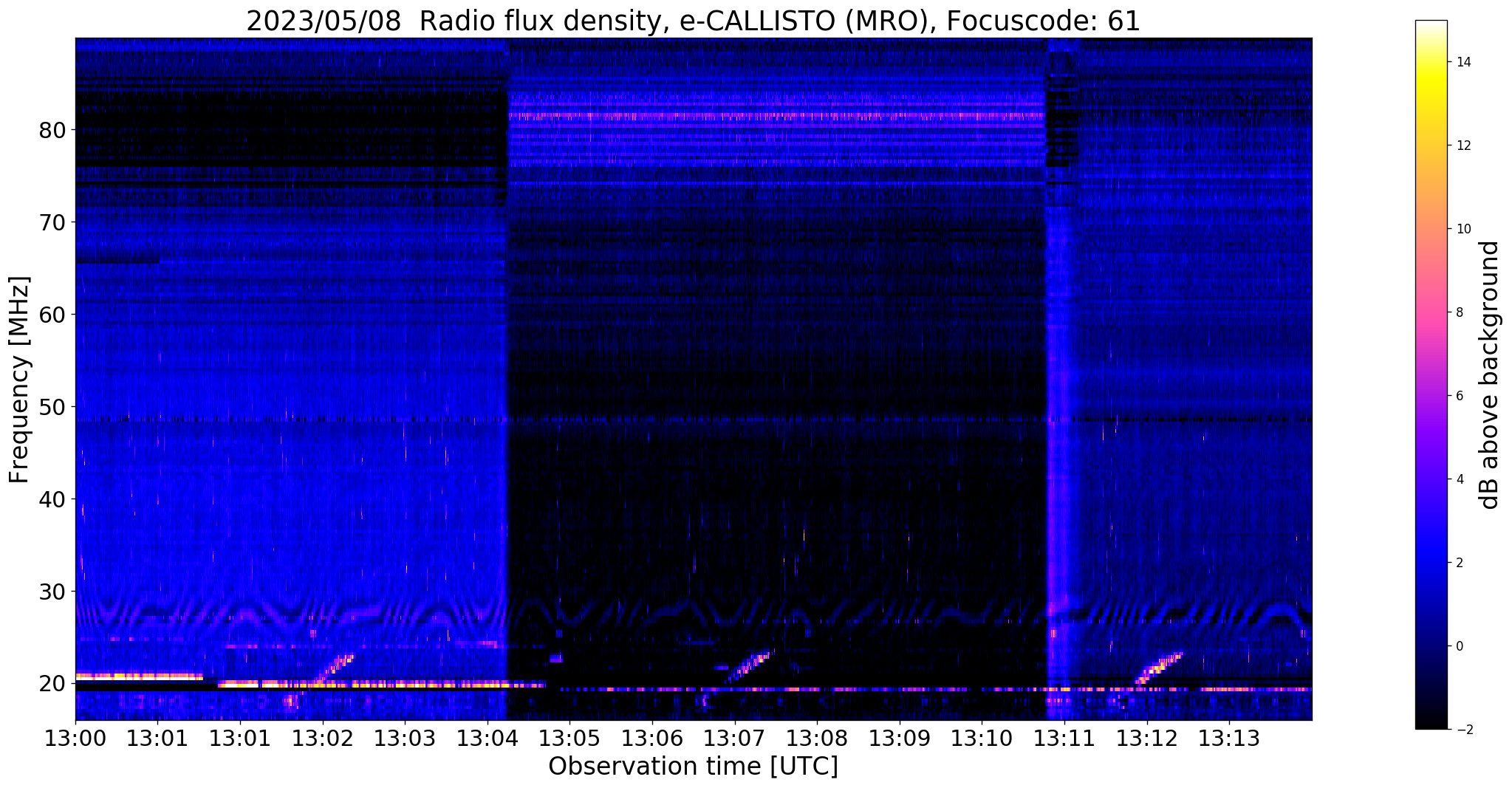Click the "Observation time [UTC]" x-axis label
This screenshot has width=1512, height=788.
point(693,767)
